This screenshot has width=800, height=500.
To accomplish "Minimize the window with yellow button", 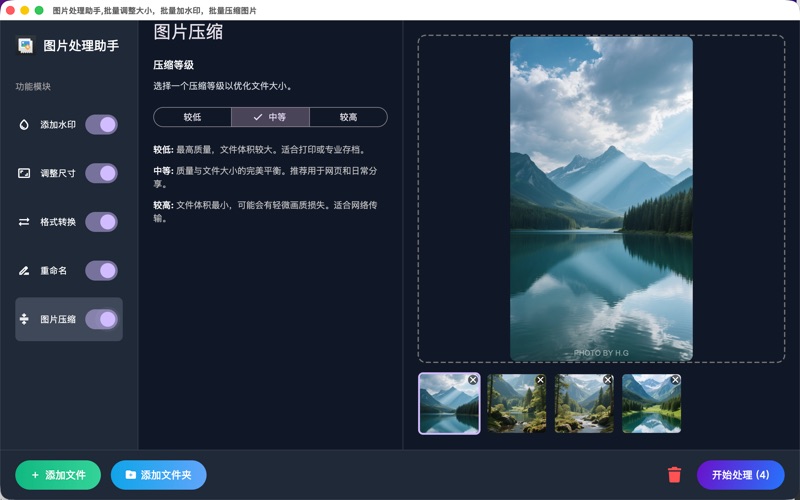I will [24, 10].
